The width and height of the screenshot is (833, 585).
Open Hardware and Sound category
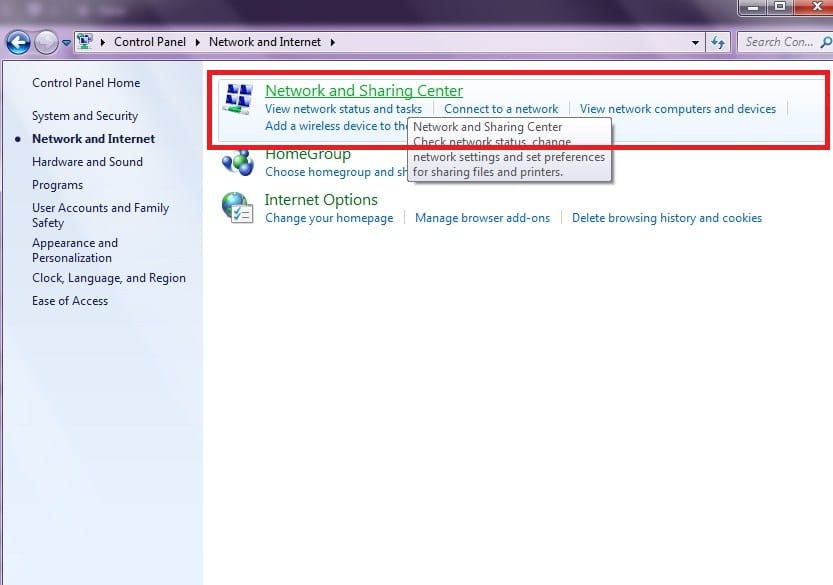(x=87, y=162)
